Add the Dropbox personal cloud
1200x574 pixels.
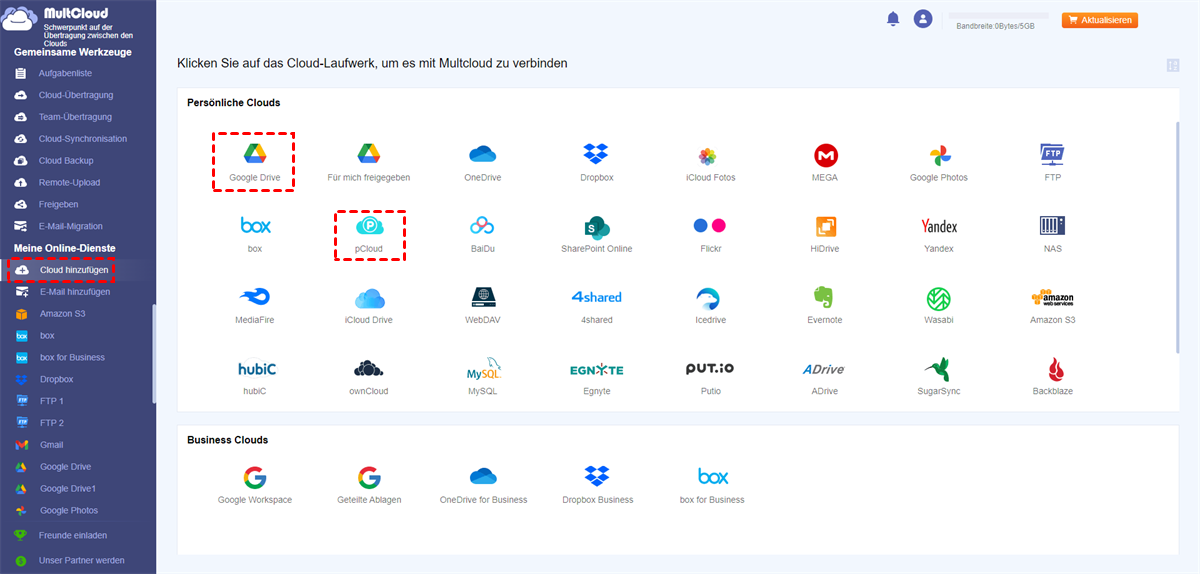coord(596,154)
